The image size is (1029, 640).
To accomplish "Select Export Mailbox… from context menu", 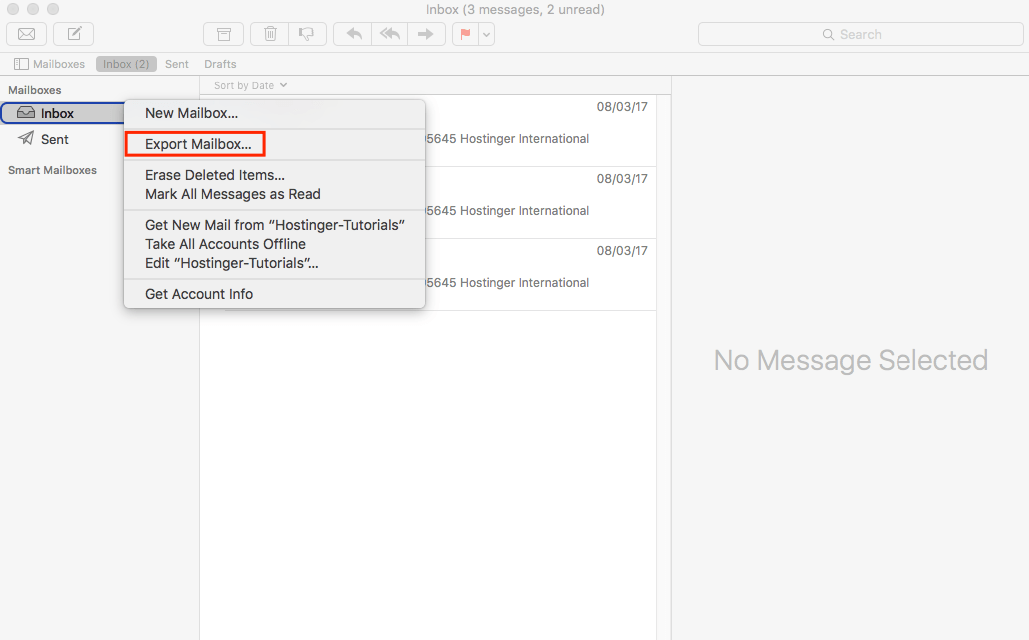I will point(198,144).
